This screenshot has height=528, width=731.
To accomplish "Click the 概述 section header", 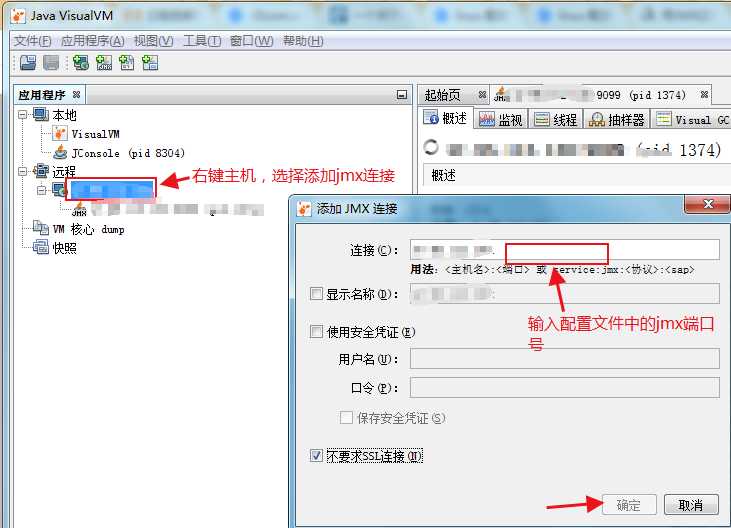I will point(444,176).
